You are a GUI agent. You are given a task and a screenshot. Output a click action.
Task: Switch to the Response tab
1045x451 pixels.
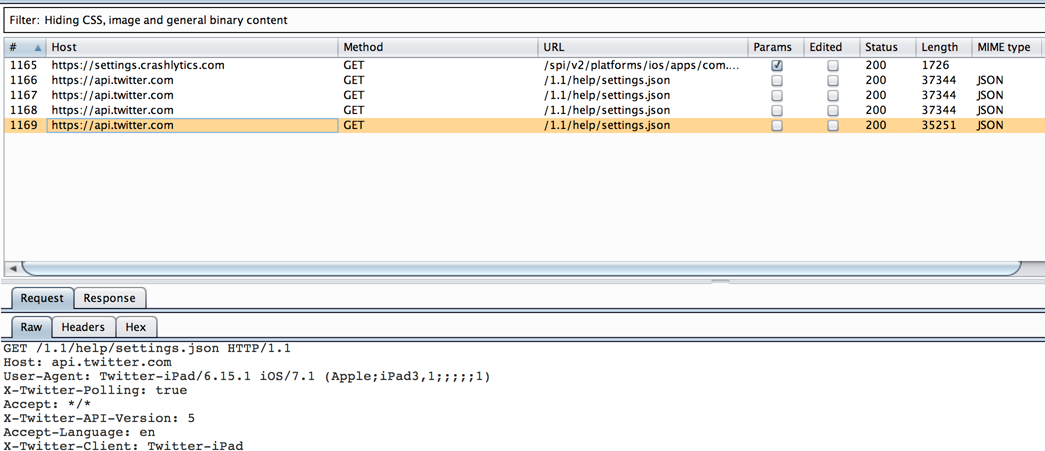click(109, 298)
